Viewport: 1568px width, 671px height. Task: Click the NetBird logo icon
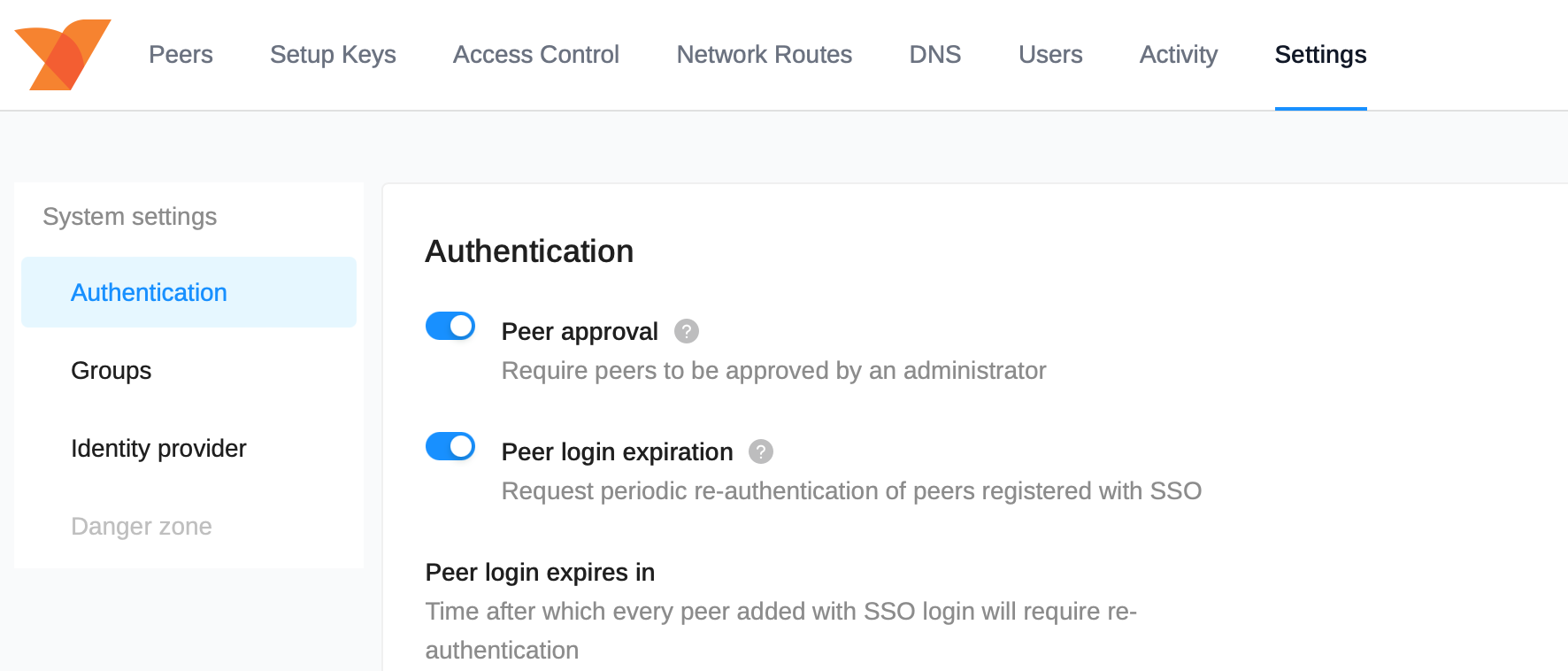(x=62, y=55)
